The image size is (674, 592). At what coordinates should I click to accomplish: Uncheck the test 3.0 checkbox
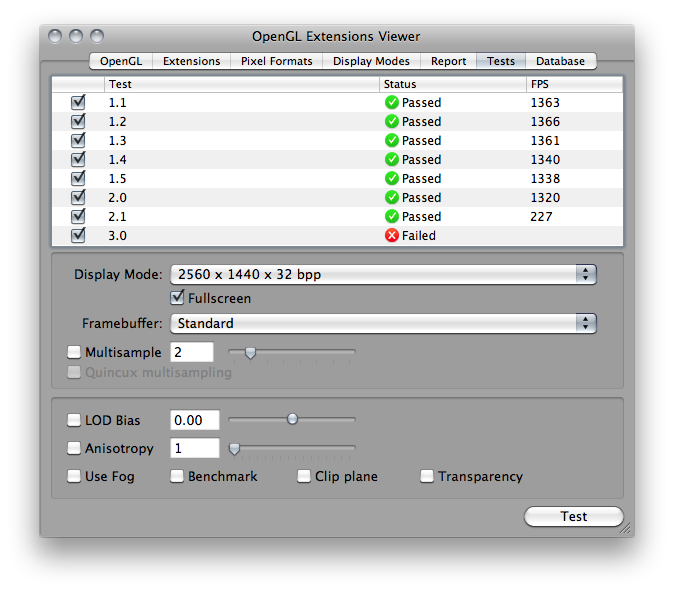78,235
